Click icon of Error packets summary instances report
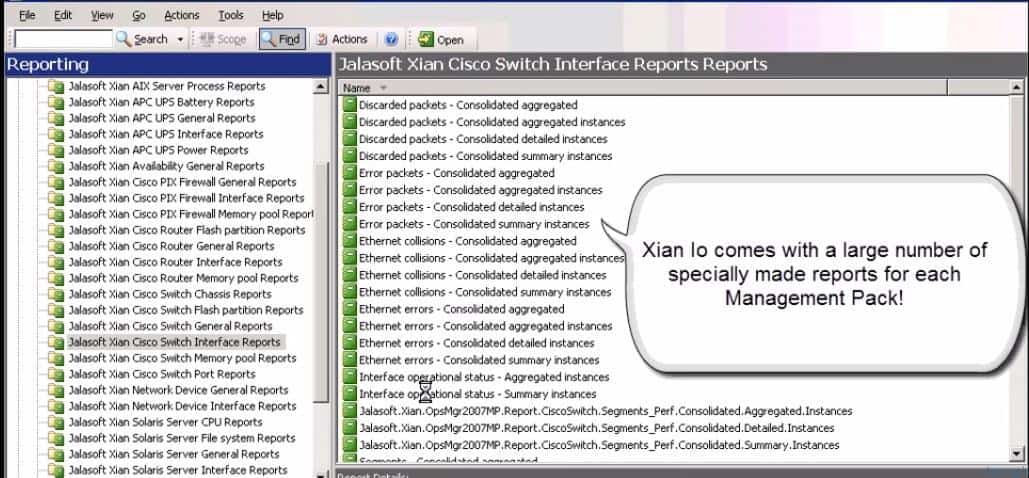This screenshot has height=478, width=1029. point(349,224)
